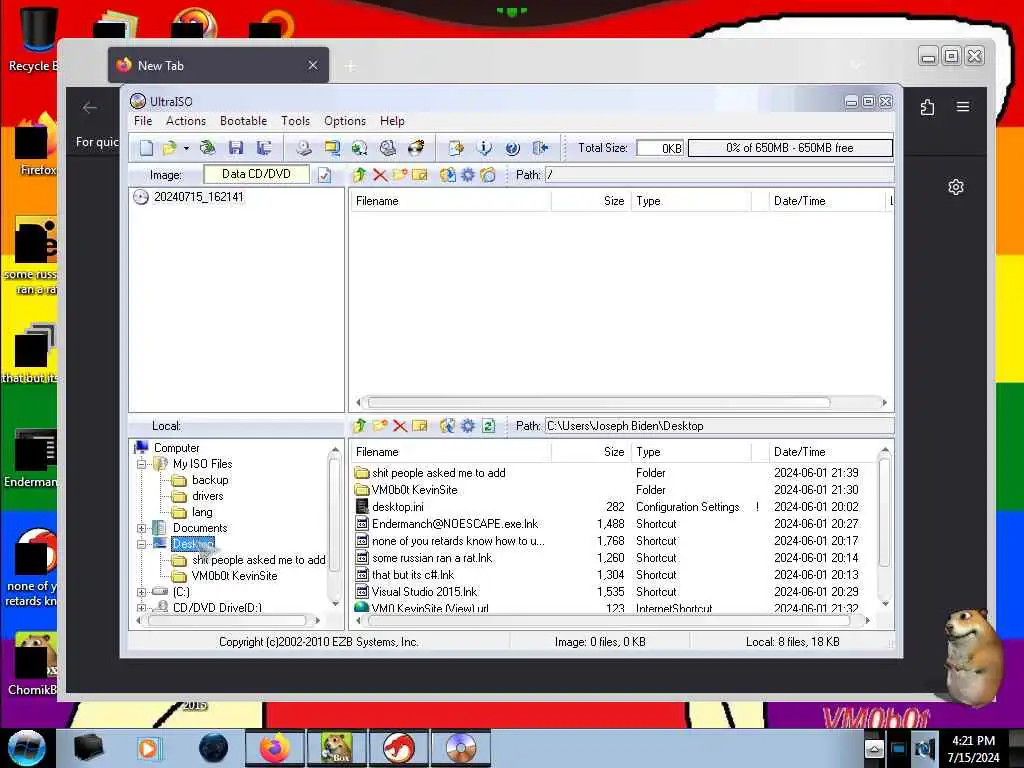Open the Tools menu
The width and height of the screenshot is (1024, 768).
(295, 121)
